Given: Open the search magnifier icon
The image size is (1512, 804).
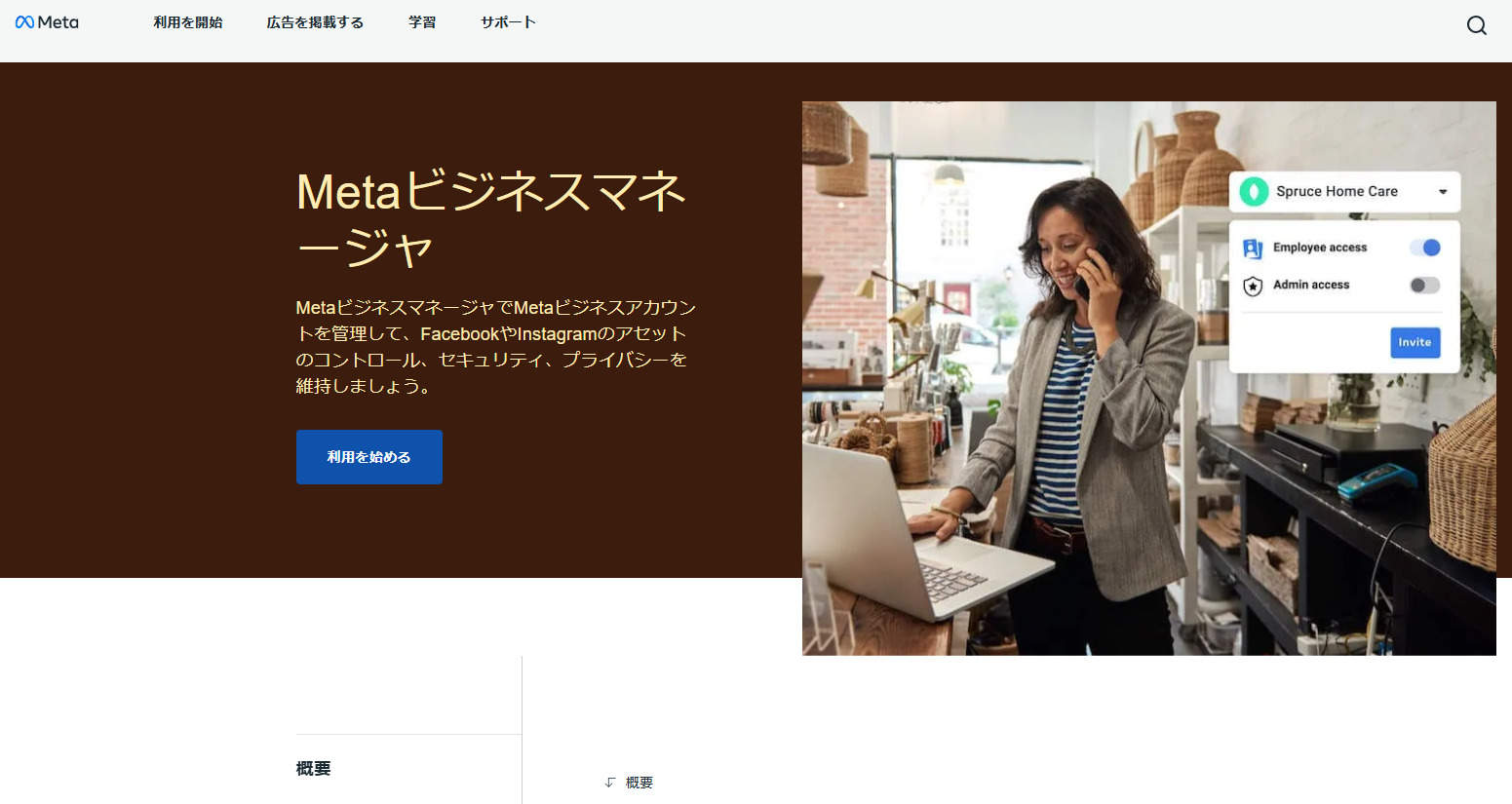Looking at the screenshot, I should coord(1477,25).
